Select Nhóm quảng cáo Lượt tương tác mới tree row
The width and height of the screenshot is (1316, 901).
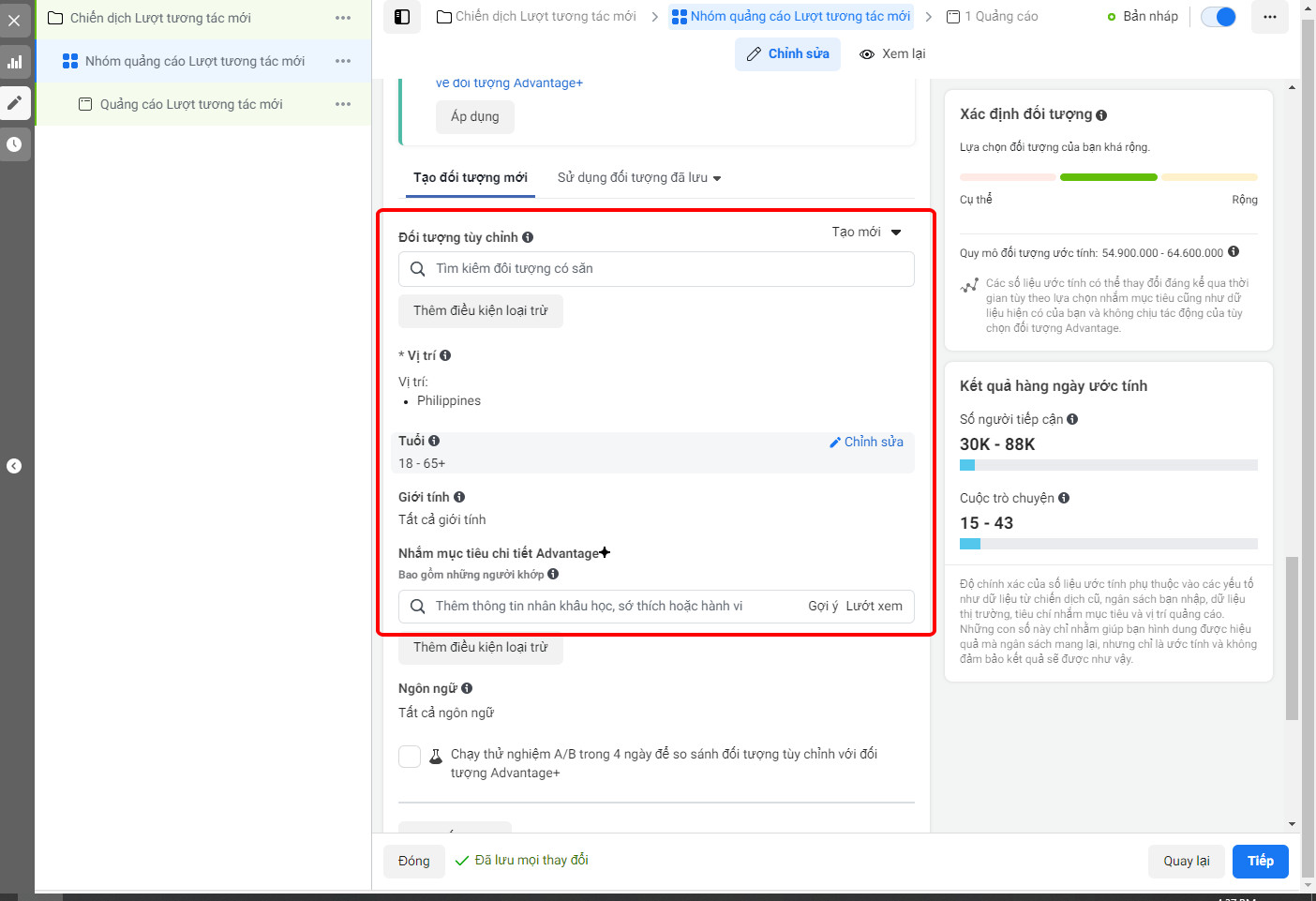(x=203, y=61)
